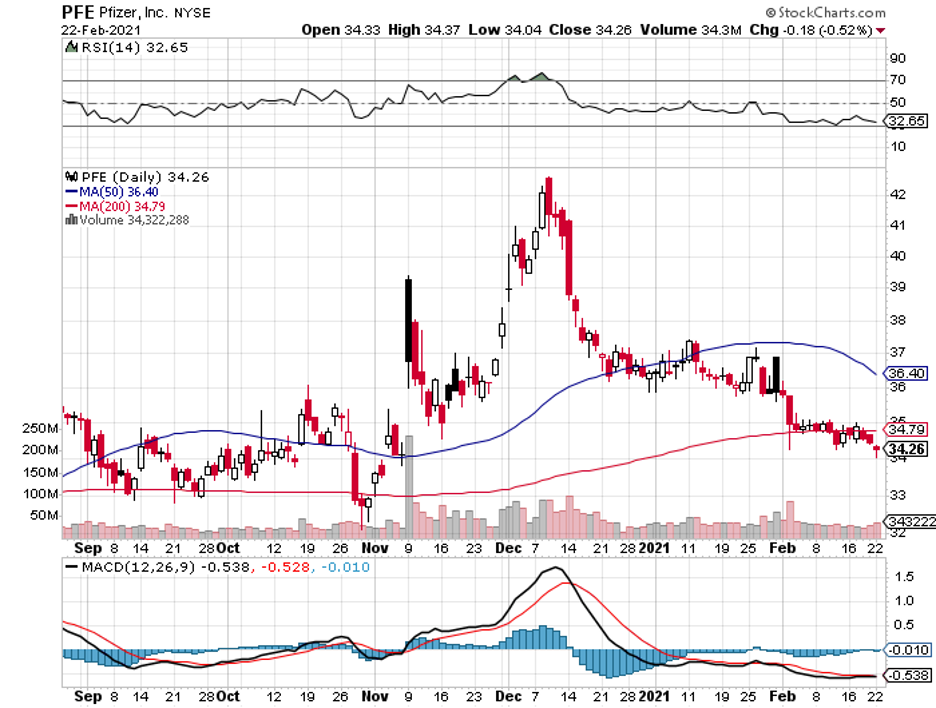936x708 pixels.
Task: Click the 'Dec' label on the price chart date axis
Action: [508, 548]
